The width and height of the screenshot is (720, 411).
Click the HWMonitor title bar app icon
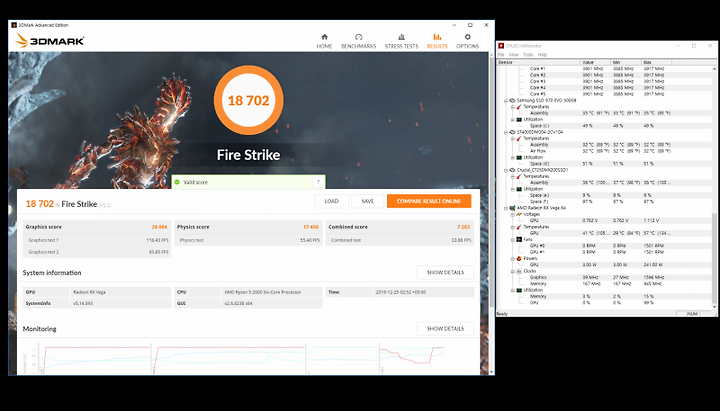point(501,46)
